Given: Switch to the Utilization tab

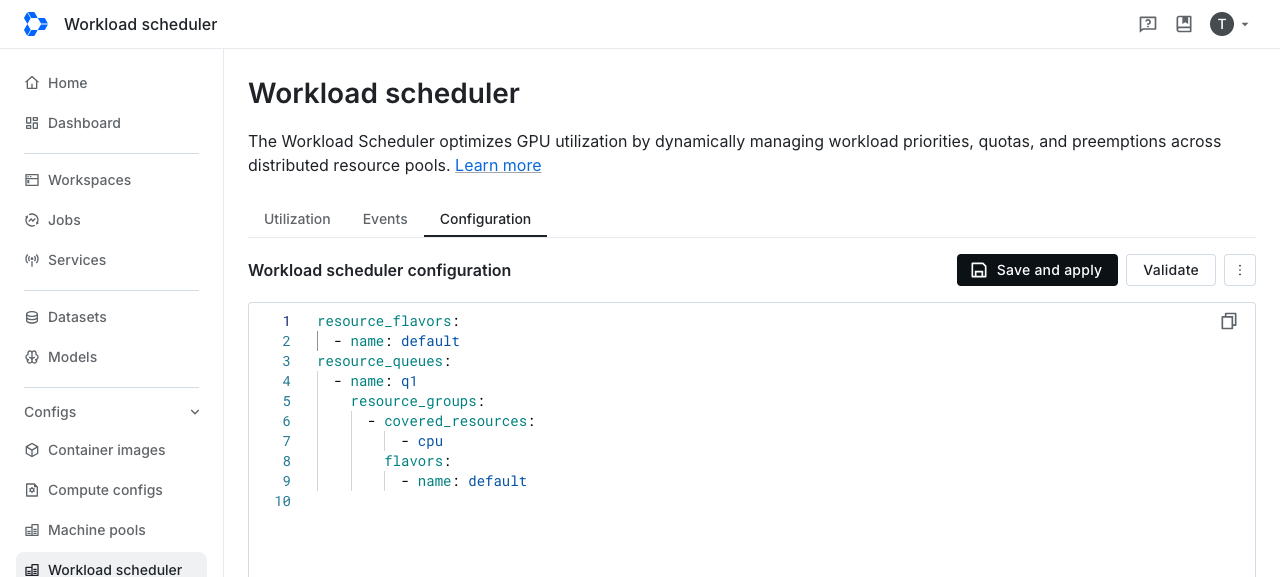Looking at the screenshot, I should point(297,219).
